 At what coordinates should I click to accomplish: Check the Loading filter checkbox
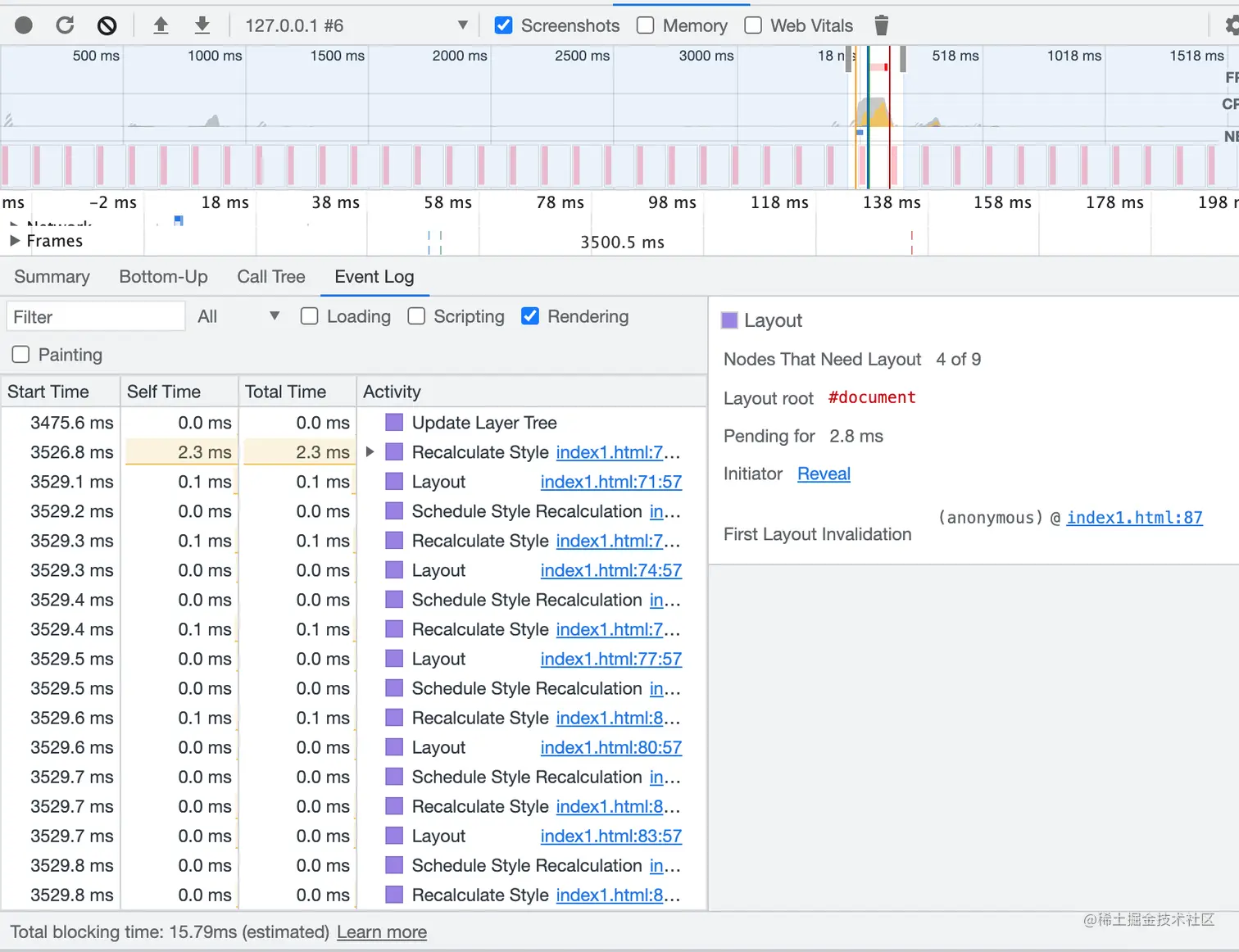pos(310,316)
